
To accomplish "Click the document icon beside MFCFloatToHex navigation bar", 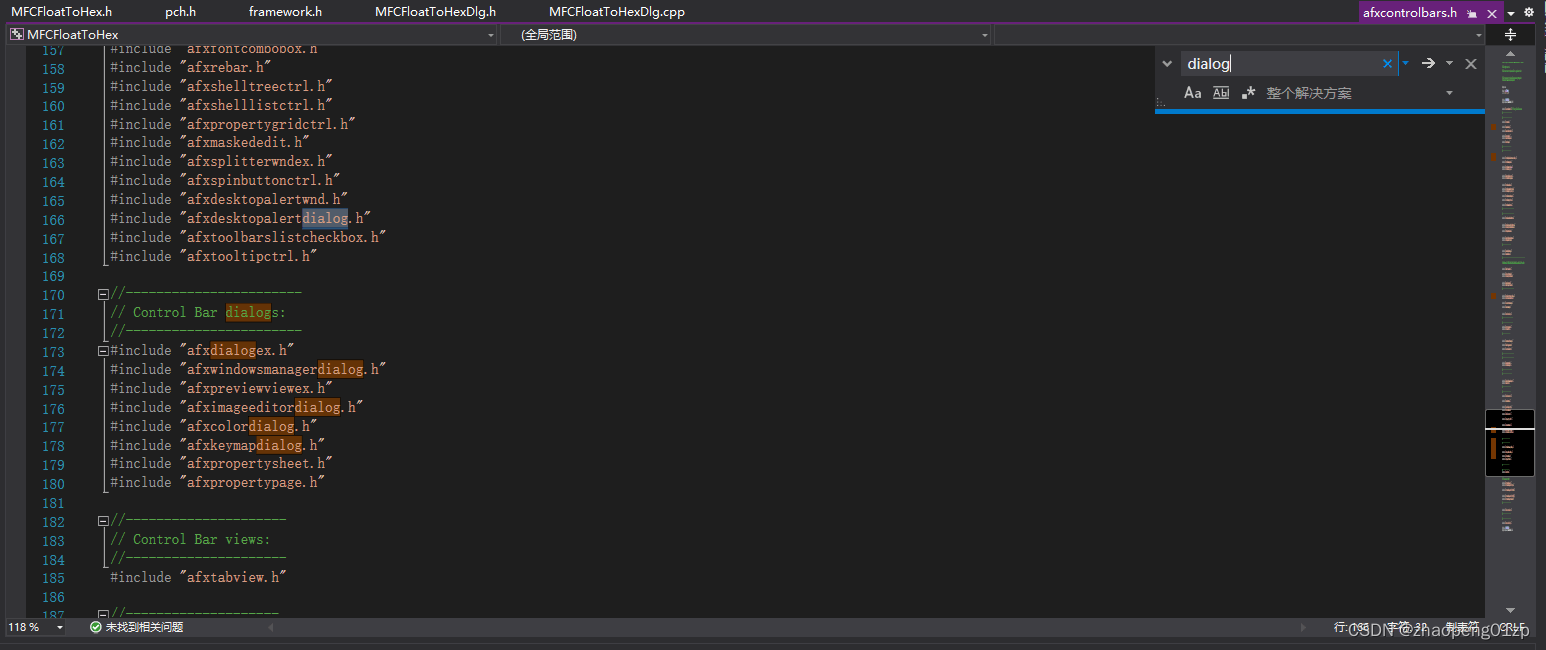I will tap(15, 33).
